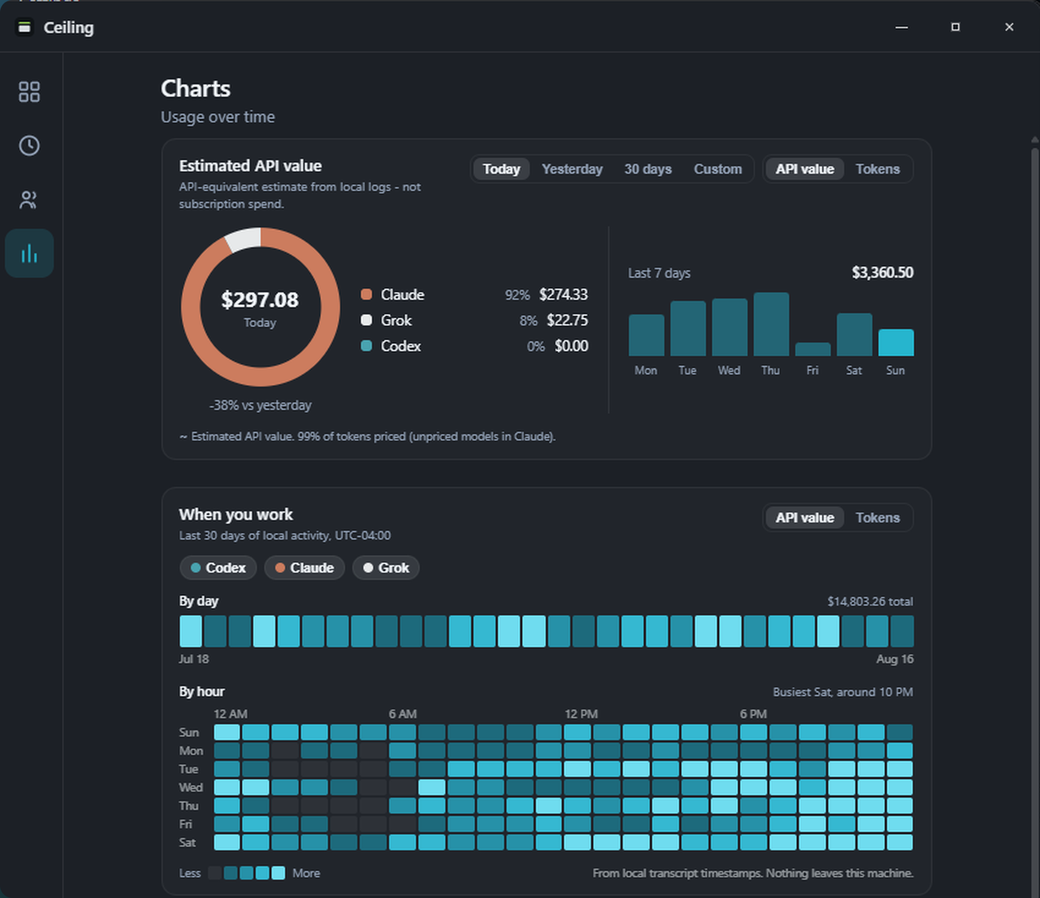Viewport: 1040px width, 898px height.
Task: Toggle the Codex filter chip
Action: [218, 568]
